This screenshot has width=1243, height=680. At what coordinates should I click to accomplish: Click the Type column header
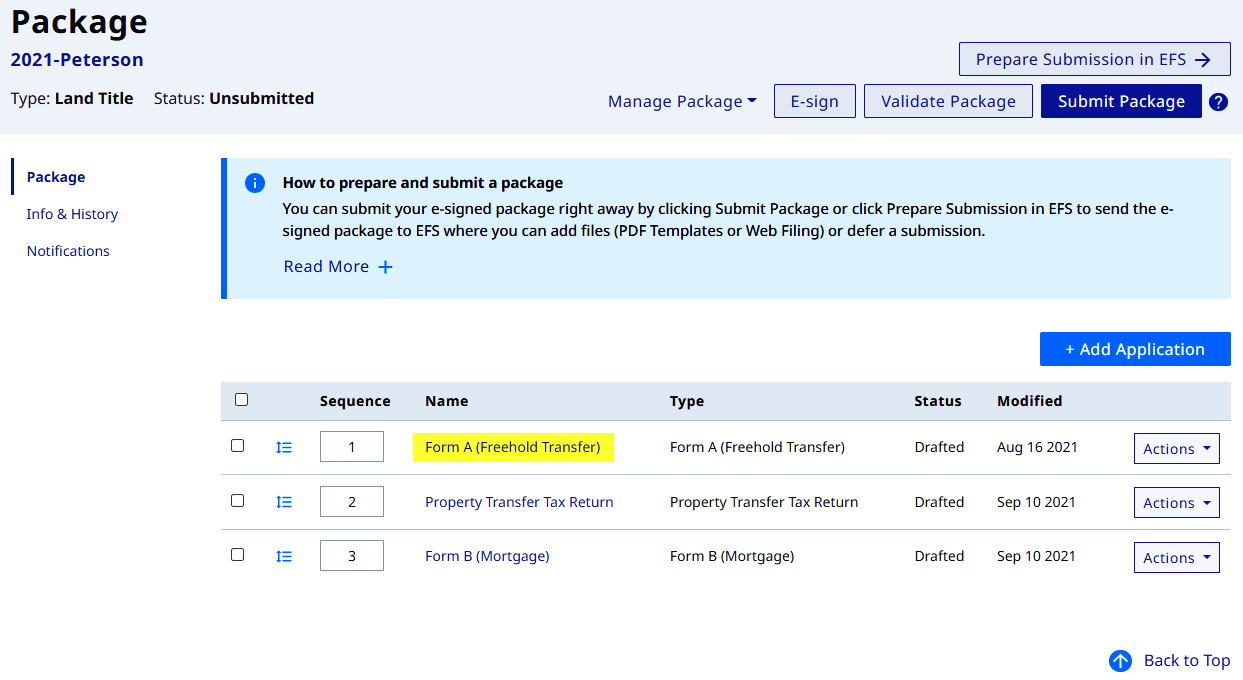click(687, 401)
